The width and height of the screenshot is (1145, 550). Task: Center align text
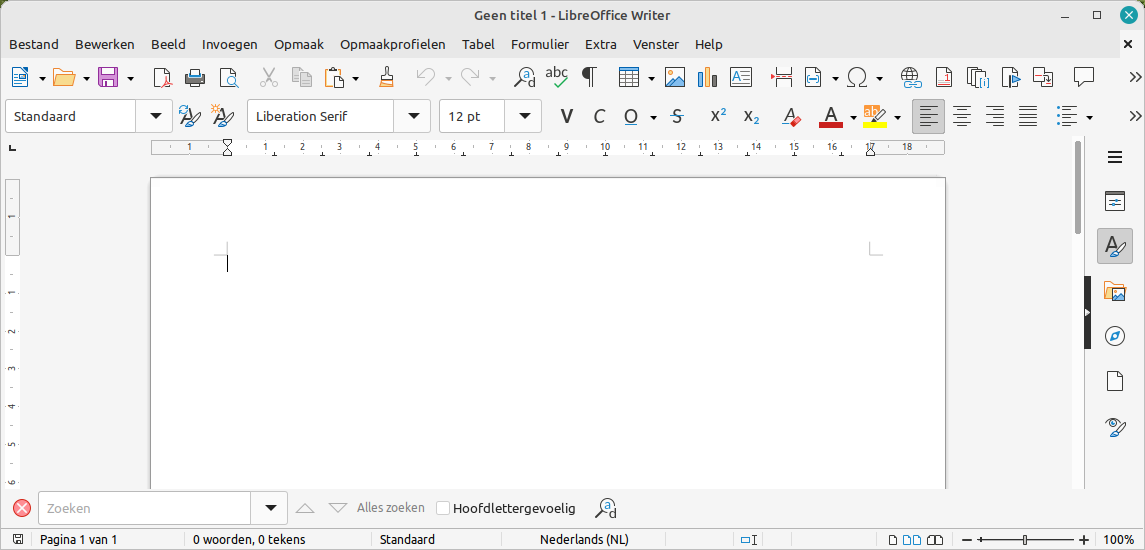pos(962,116)
